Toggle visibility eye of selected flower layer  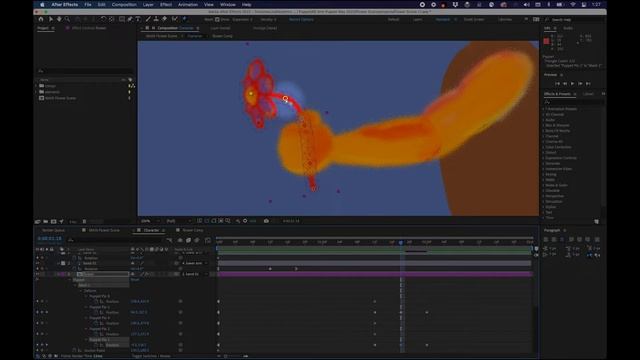coord(38,274)
